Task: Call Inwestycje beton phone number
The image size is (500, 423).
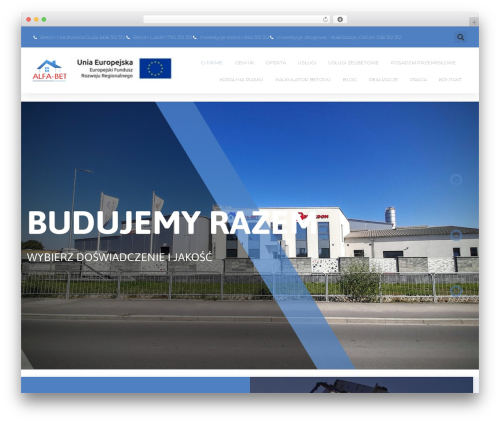Action: click(234, 37)
